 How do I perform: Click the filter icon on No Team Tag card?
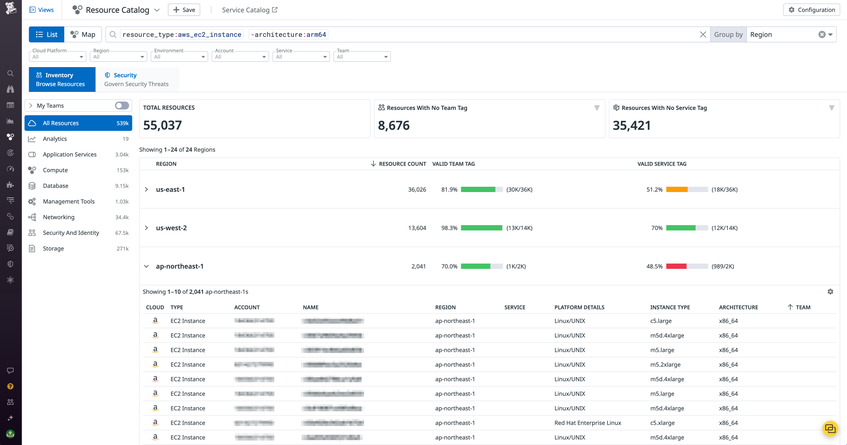tap(597, 108)
